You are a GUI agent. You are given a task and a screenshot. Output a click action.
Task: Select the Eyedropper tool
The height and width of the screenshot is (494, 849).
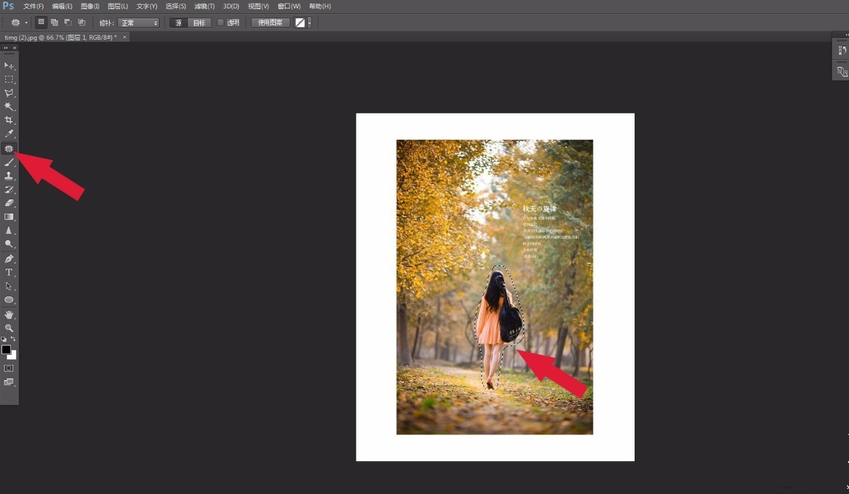(x=9, y=134)
